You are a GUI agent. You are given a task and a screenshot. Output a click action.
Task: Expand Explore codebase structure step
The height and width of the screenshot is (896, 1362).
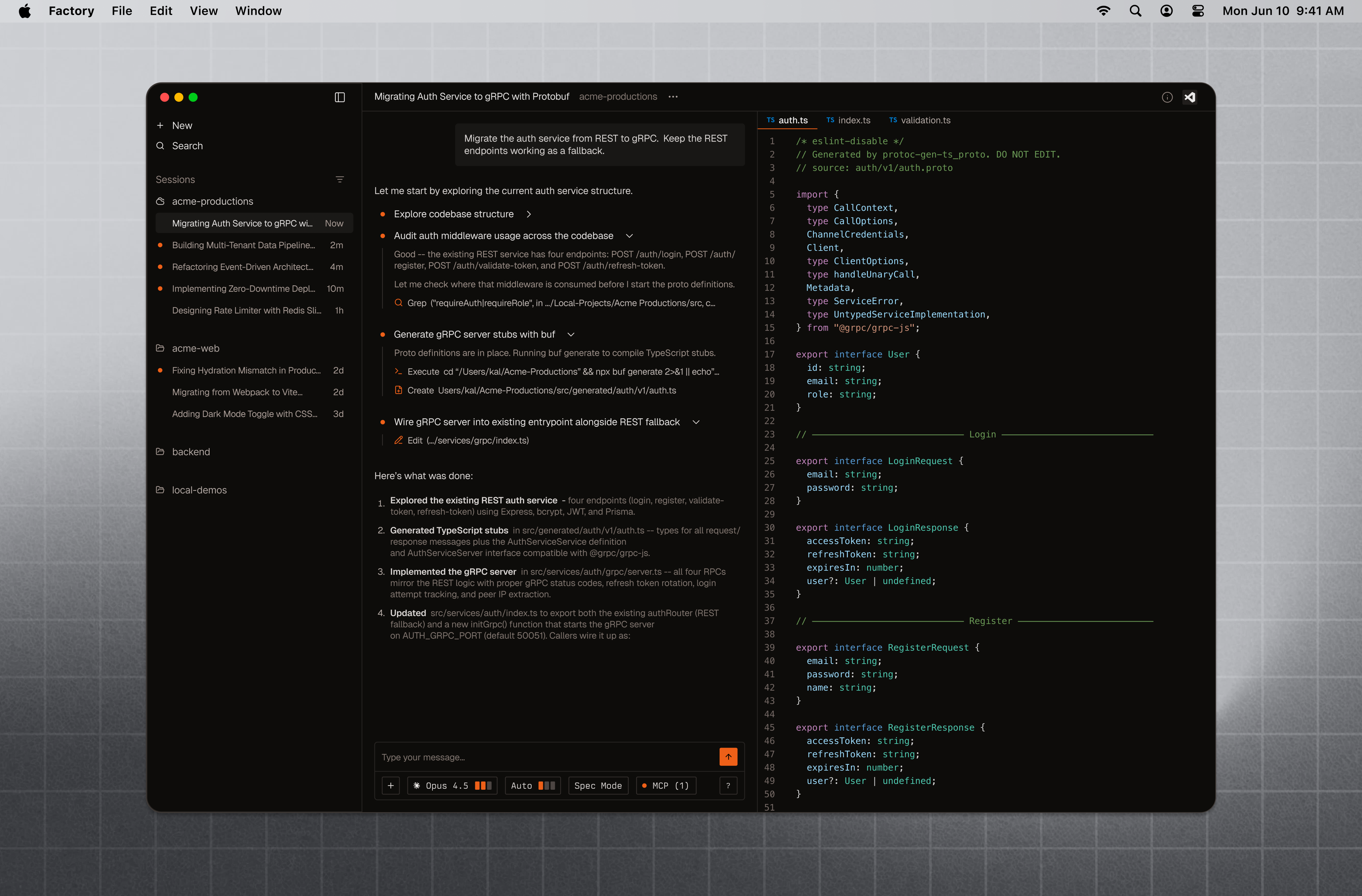pyautogui.click(x=529, y=214)
